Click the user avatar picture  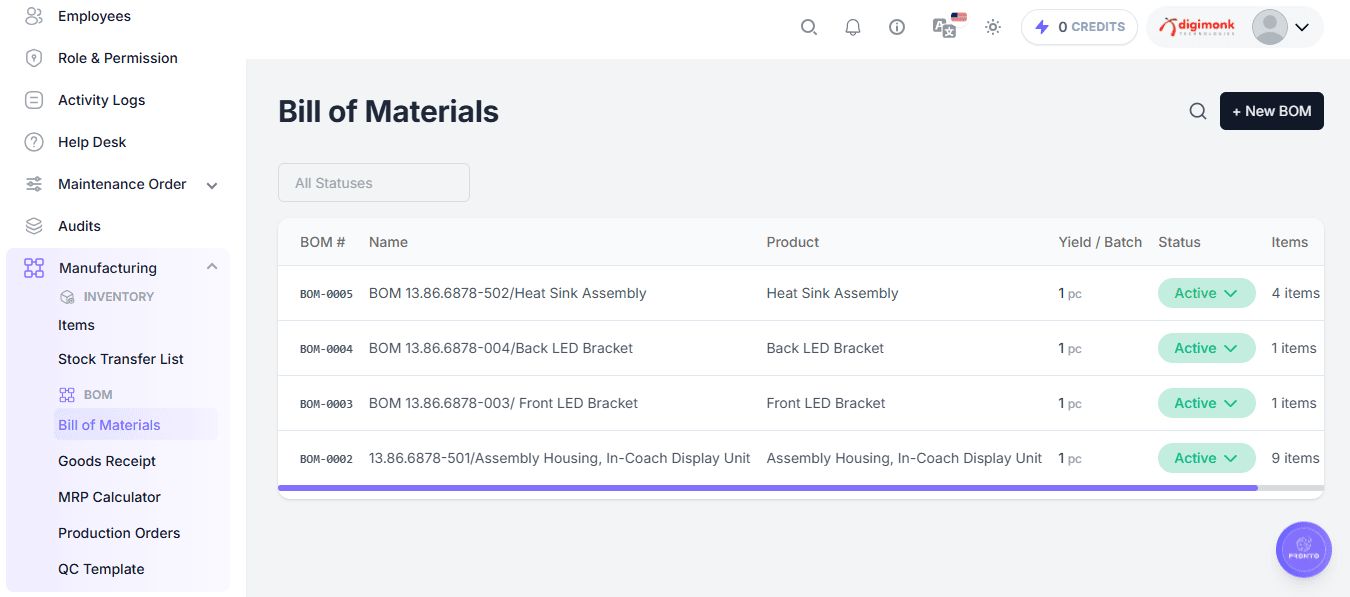[1270, 27]
